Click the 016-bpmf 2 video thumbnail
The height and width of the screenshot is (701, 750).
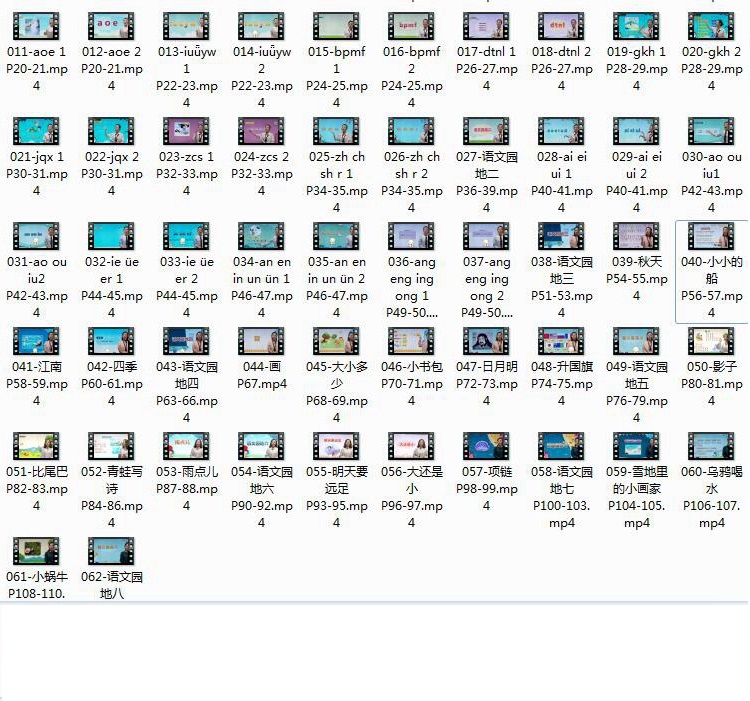(412, 26)
